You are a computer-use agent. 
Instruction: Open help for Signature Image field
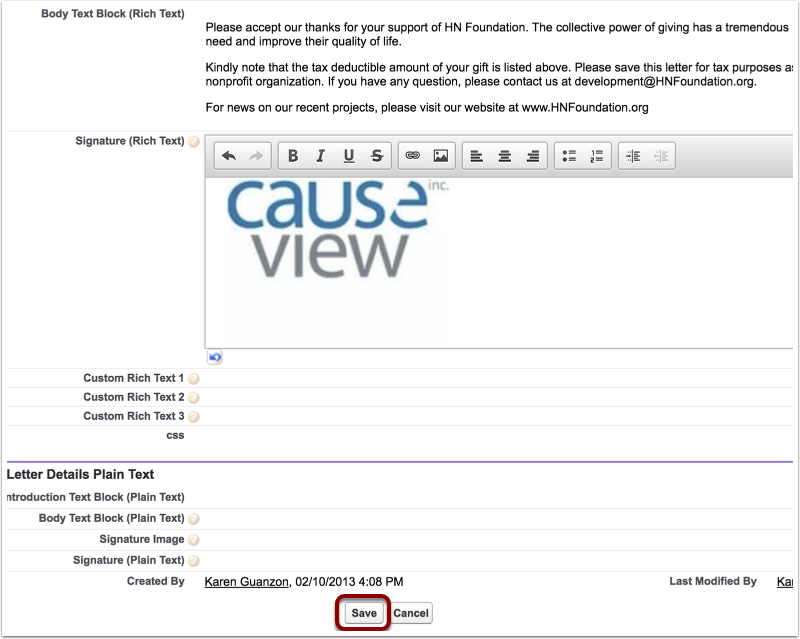click(193, 539)
